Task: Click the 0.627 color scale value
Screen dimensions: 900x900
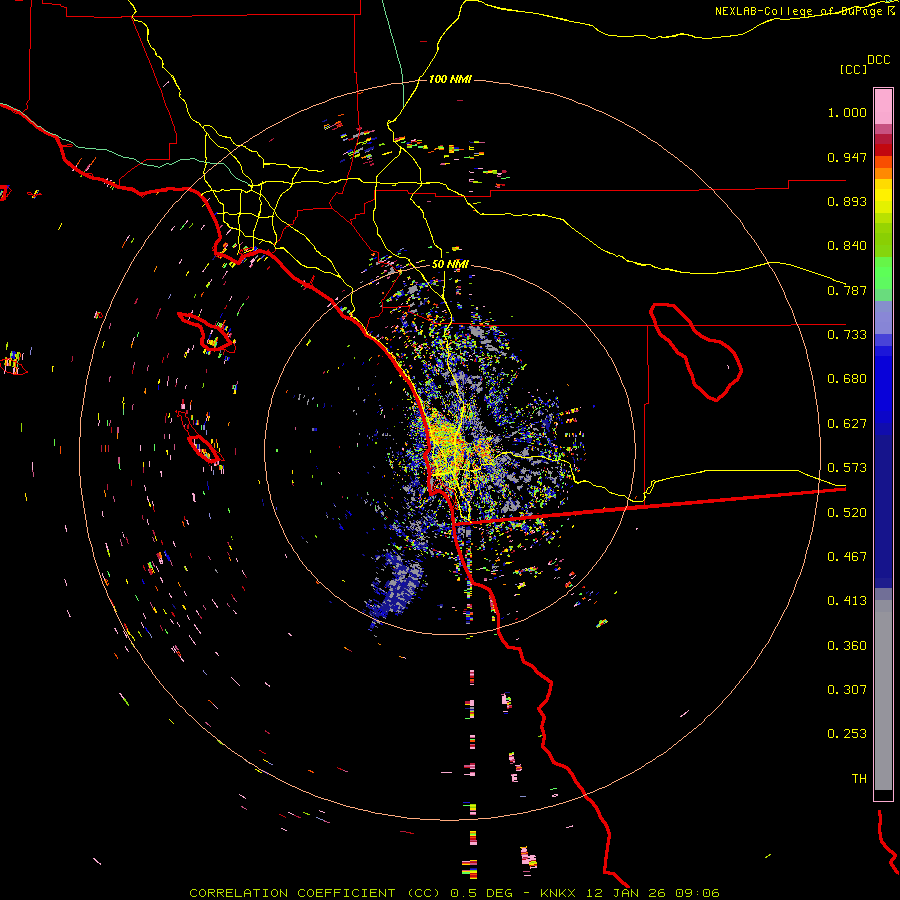Action: click(x=847, y=424)
